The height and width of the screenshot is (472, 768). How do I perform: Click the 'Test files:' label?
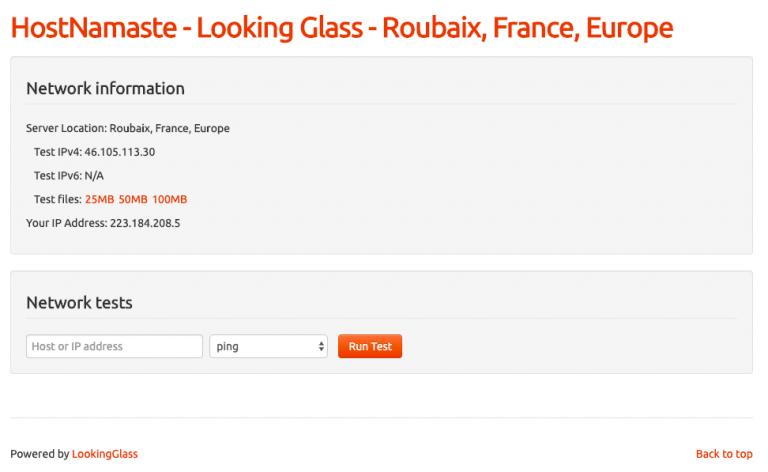click(58, 199)
